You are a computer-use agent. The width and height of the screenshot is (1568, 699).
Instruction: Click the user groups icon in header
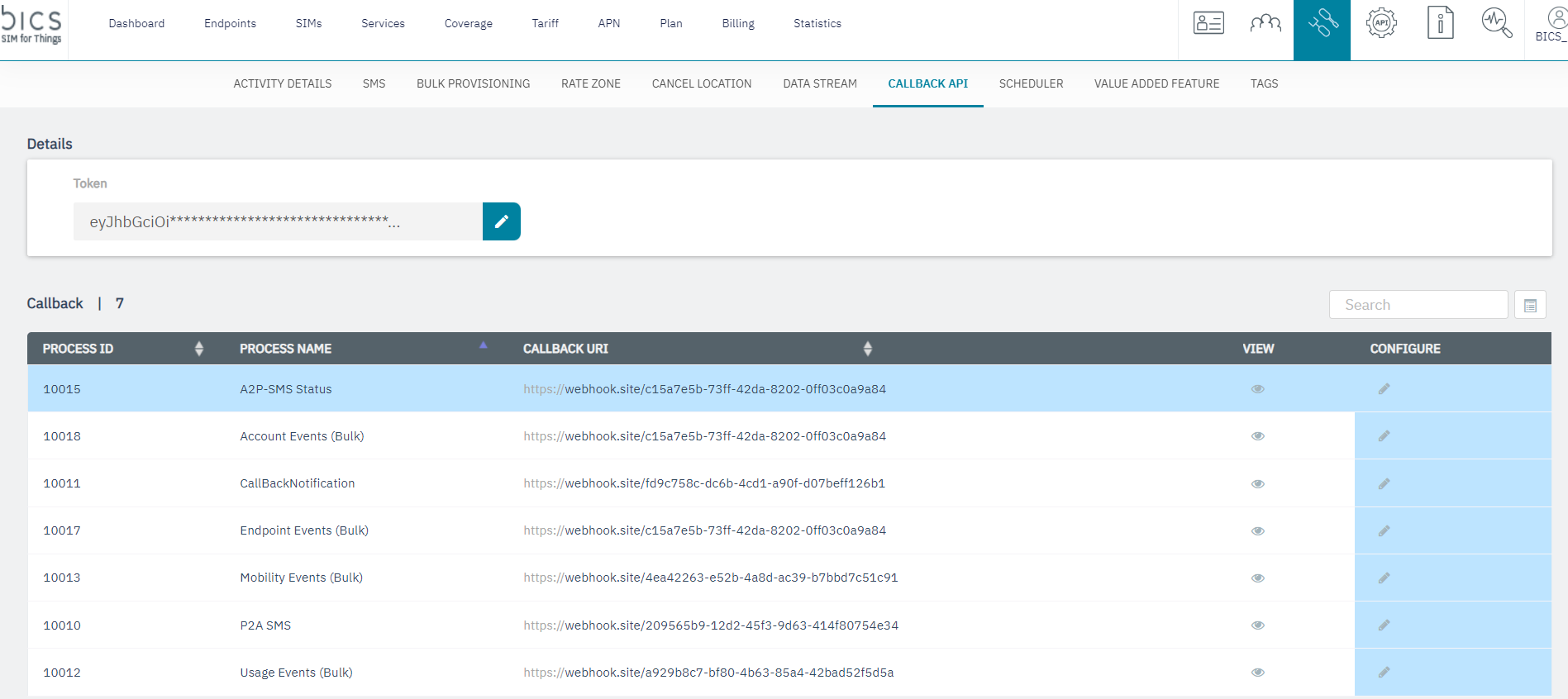coord(1265,23)
